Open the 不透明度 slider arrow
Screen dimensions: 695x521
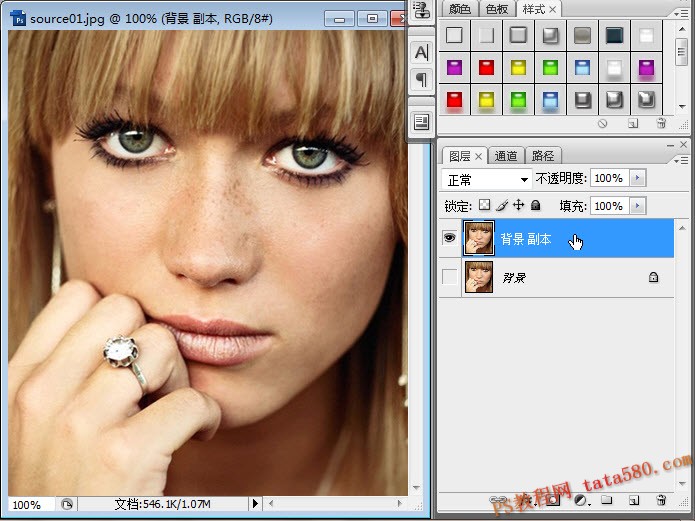[637, 178]
